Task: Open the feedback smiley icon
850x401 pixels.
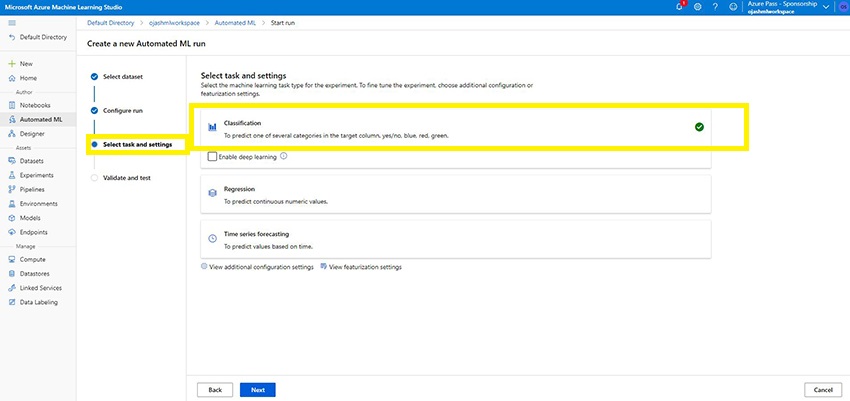Action: tap(733, 7)
